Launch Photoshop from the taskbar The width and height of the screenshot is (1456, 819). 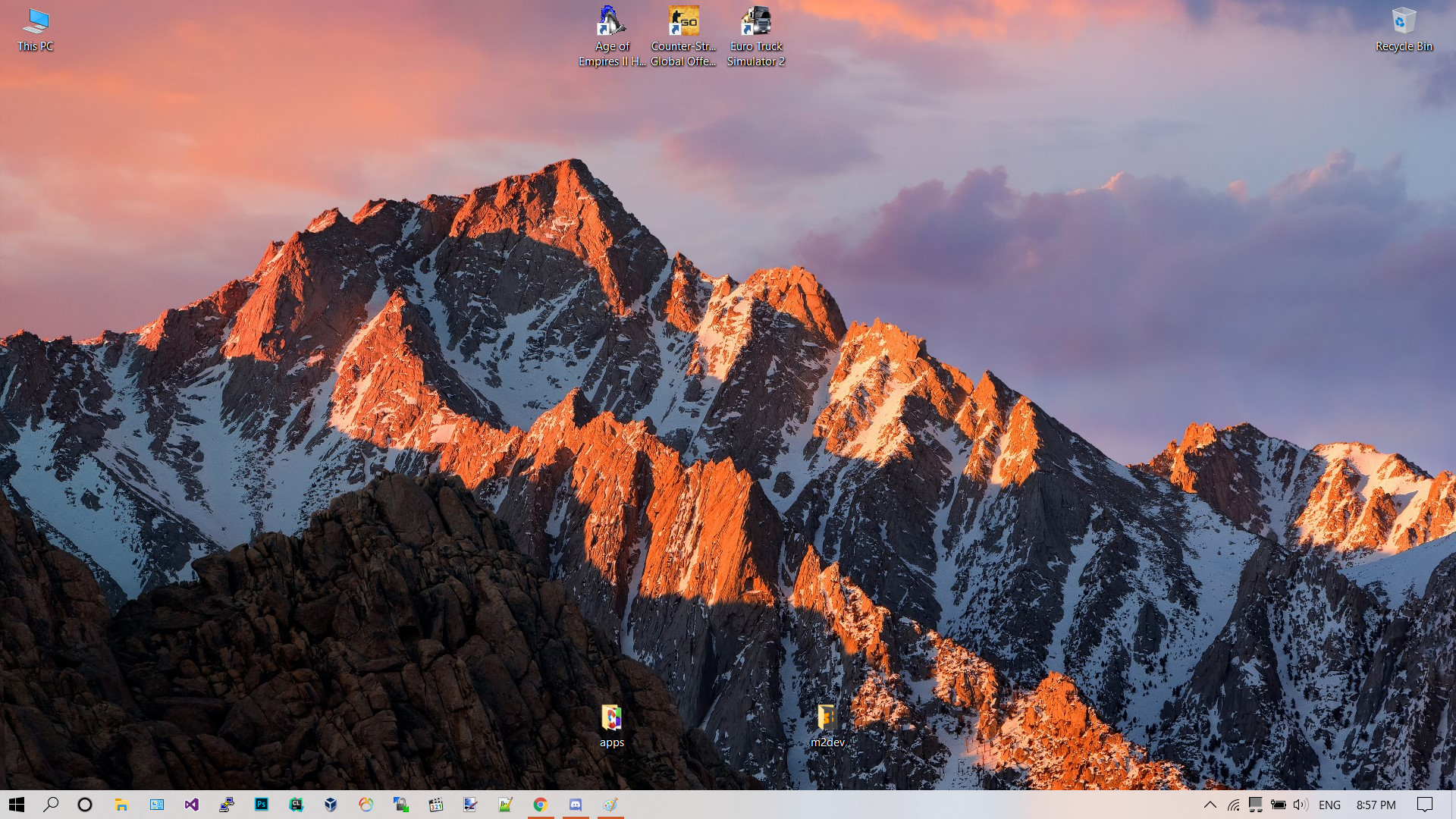coord(261,805)
